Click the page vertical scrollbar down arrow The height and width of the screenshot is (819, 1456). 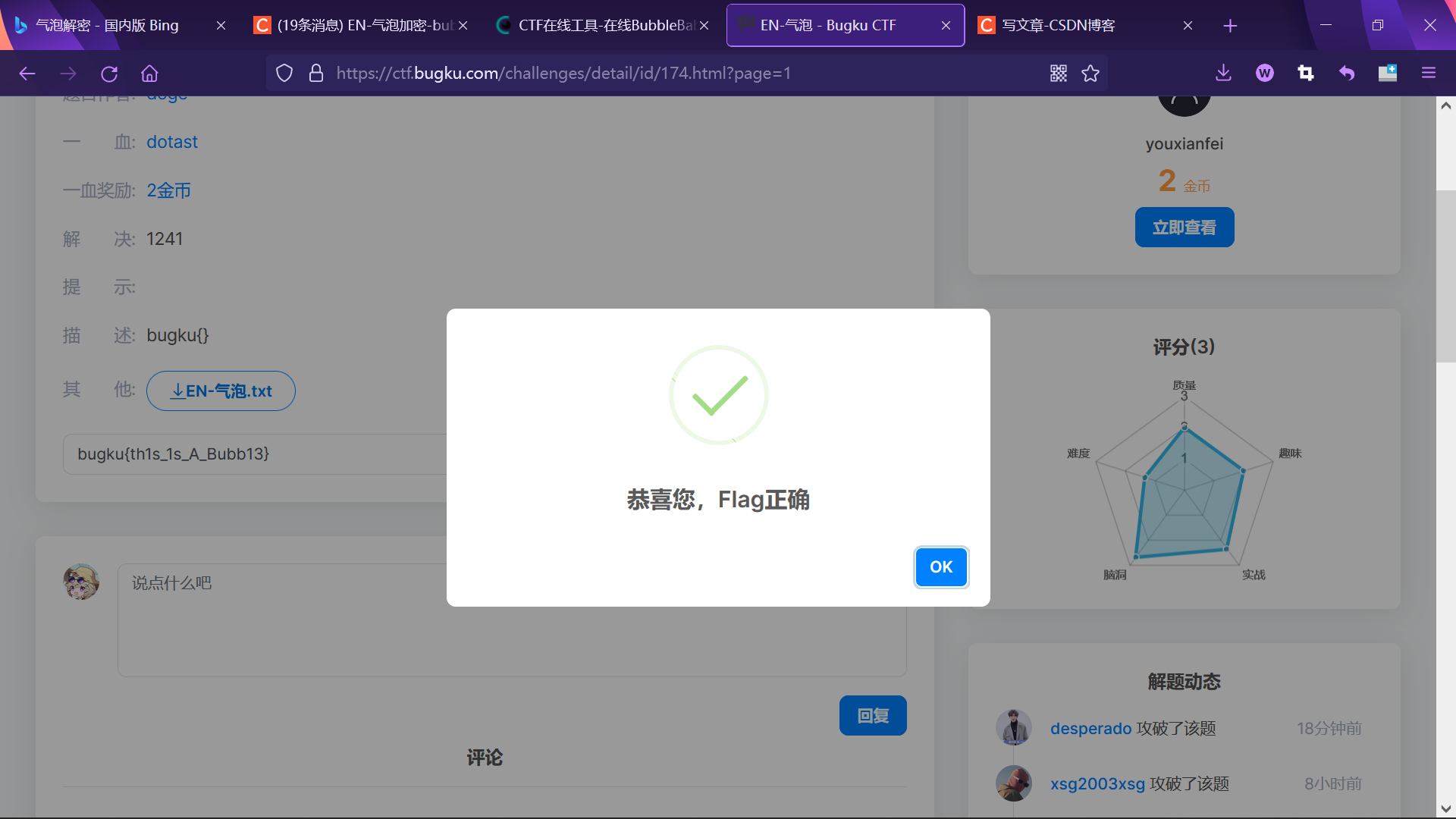(1445, 809)
